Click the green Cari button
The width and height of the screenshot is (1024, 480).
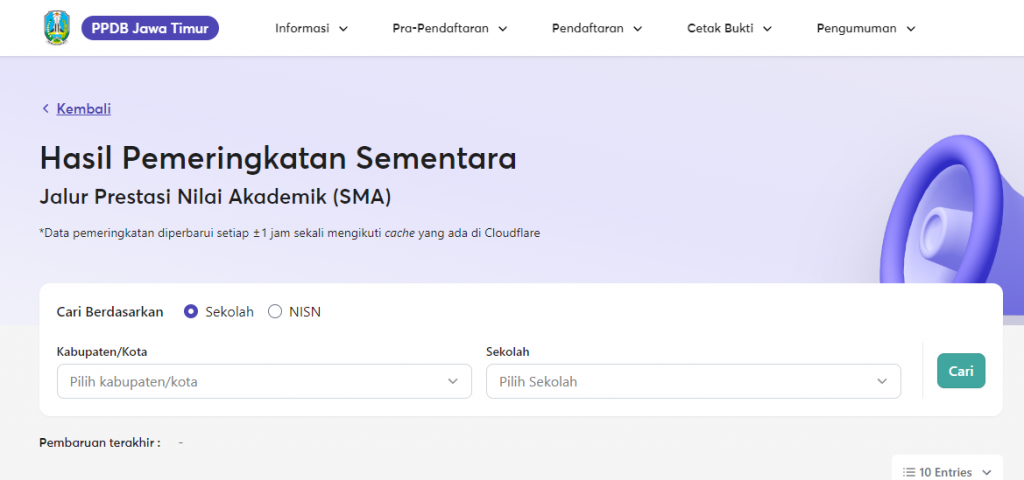(x=961, y=371)
